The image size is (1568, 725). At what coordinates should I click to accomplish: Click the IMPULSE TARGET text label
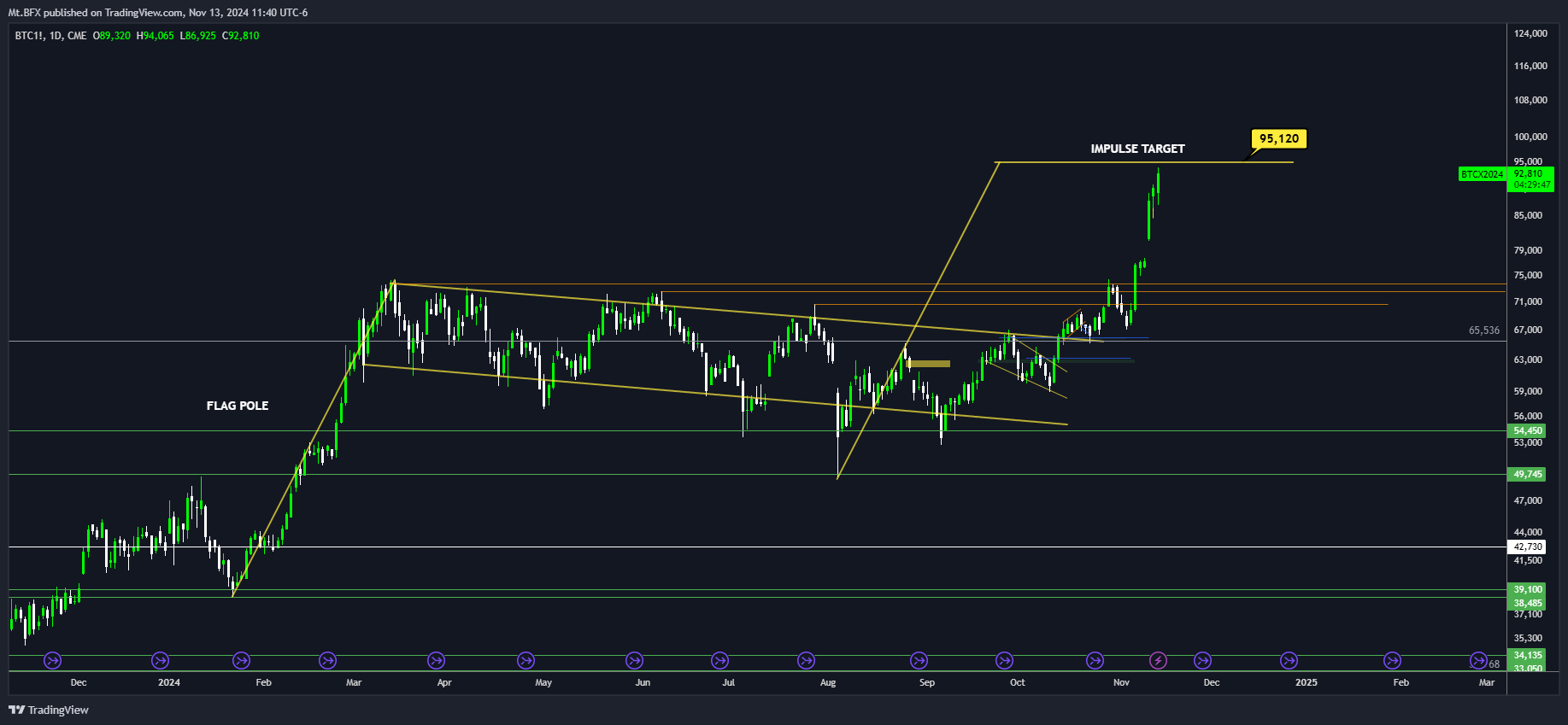click(1137, 149)
